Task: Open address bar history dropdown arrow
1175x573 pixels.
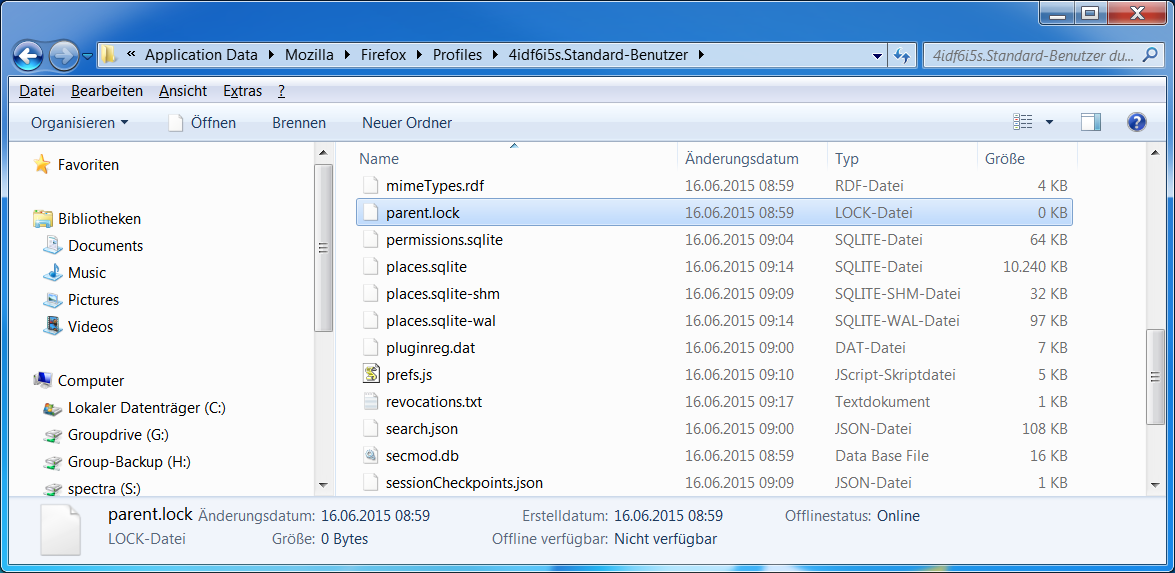Action: point(877,56)
